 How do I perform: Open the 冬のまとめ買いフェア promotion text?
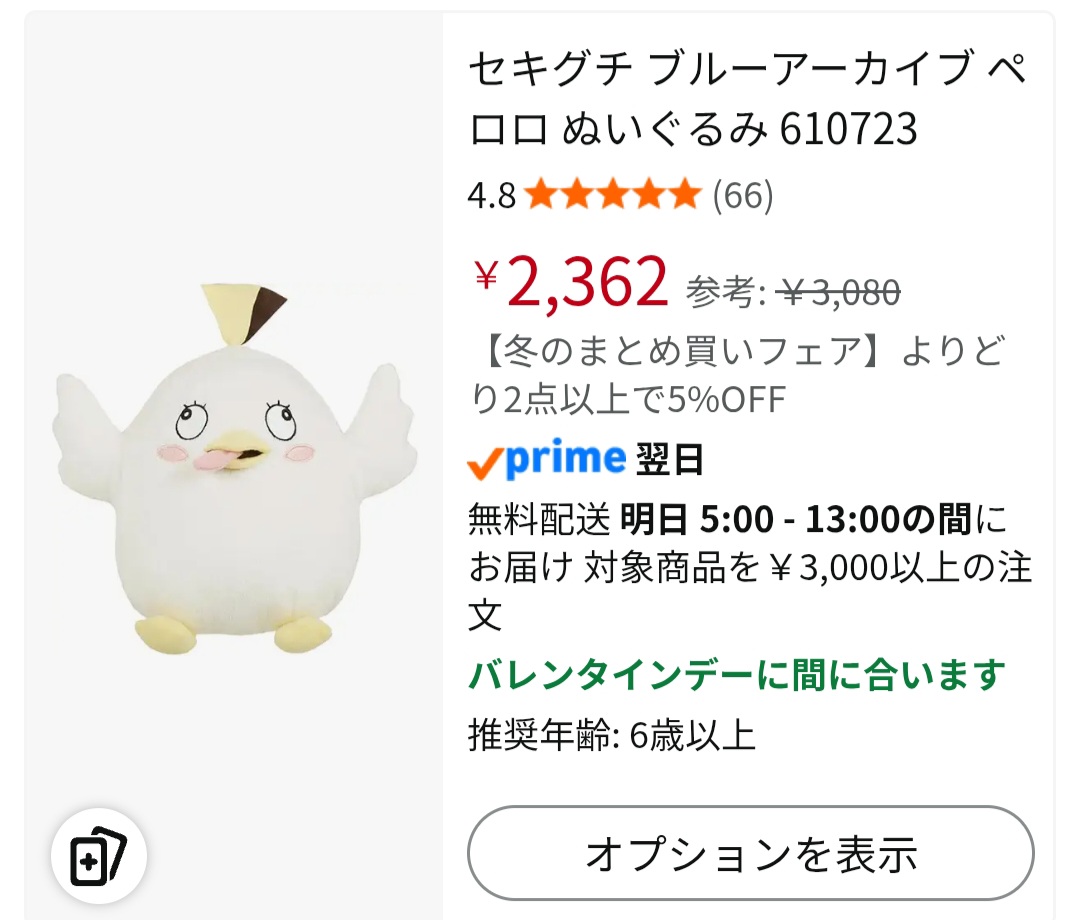[x=737, y=375]
